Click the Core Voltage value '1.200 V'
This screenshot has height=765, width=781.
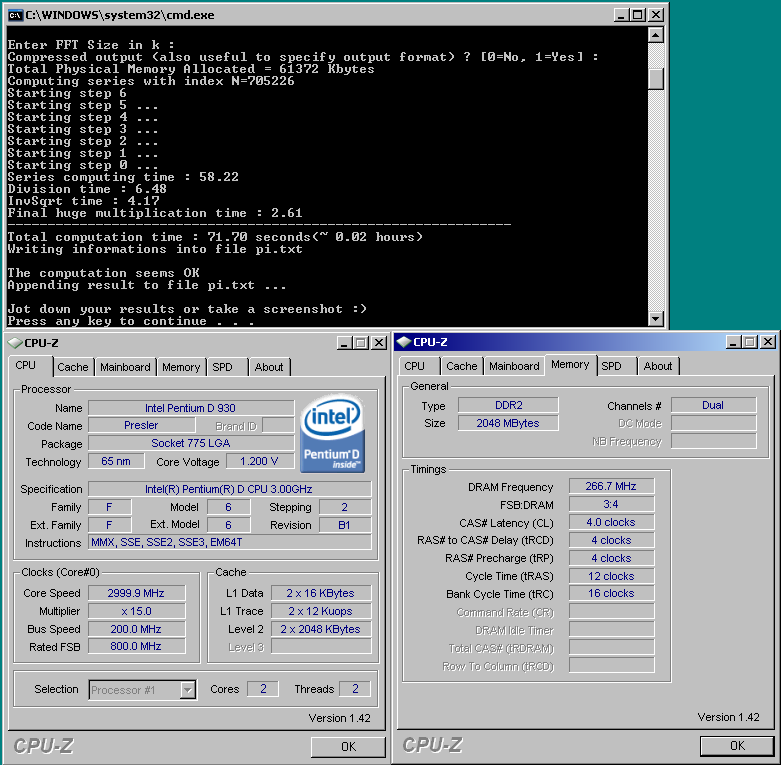pyautogui.click(x=259, y=461)
